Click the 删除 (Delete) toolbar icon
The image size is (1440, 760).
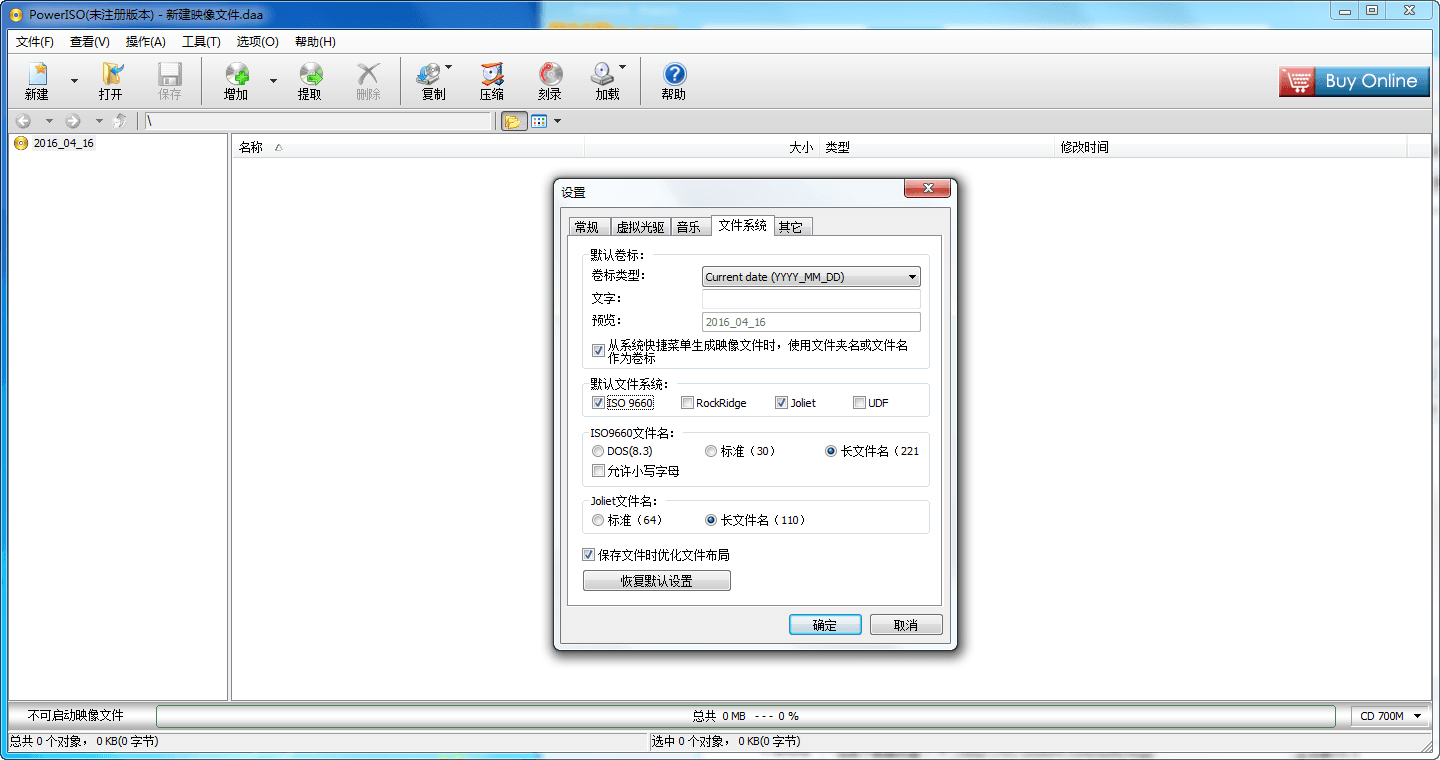[x=369, y=81]
